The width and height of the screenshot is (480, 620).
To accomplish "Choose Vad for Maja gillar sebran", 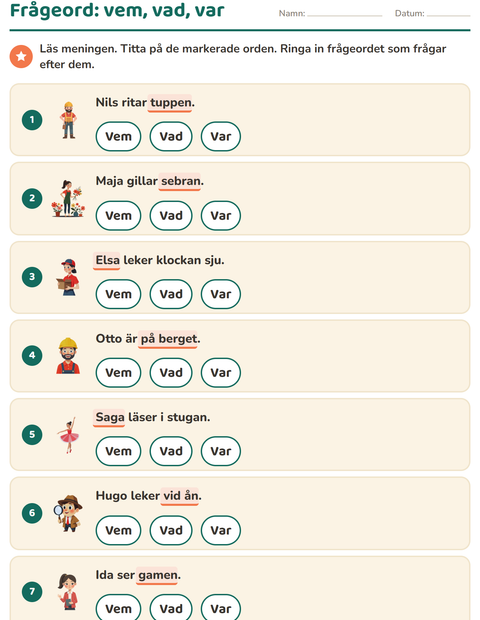I will pos(171,215).
